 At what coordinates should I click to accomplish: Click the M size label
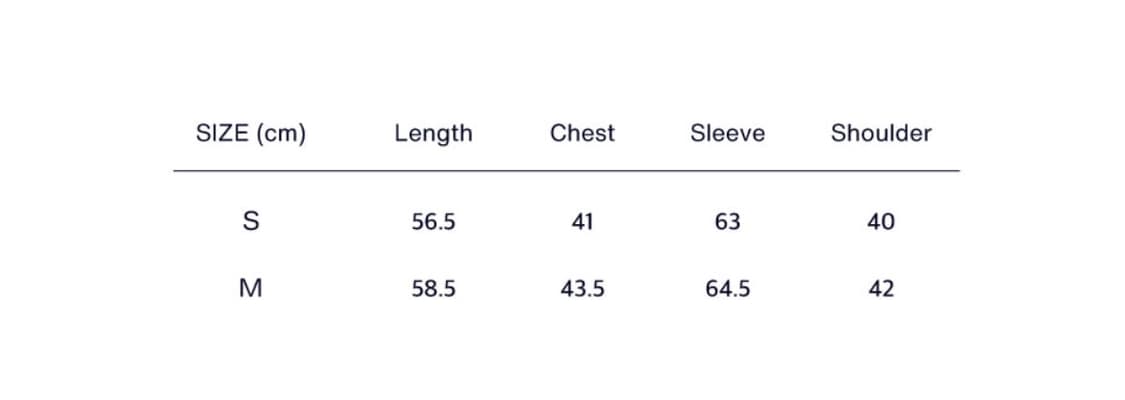pyautogui.click(x=251, y=289)
